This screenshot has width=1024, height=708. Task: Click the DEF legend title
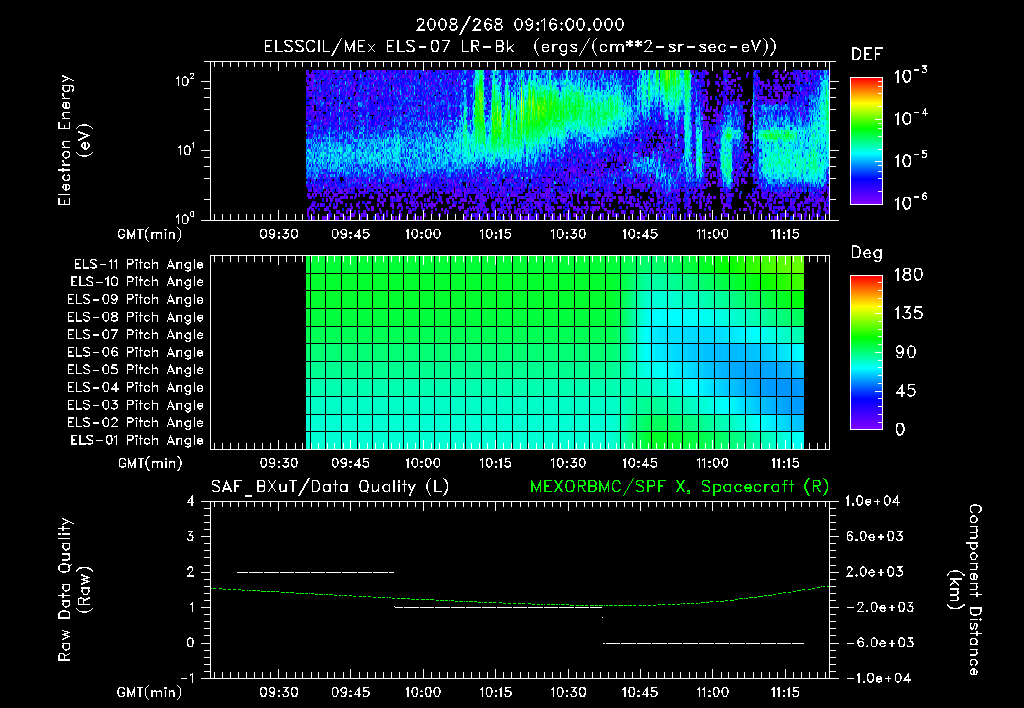click(x=867, y=55)
